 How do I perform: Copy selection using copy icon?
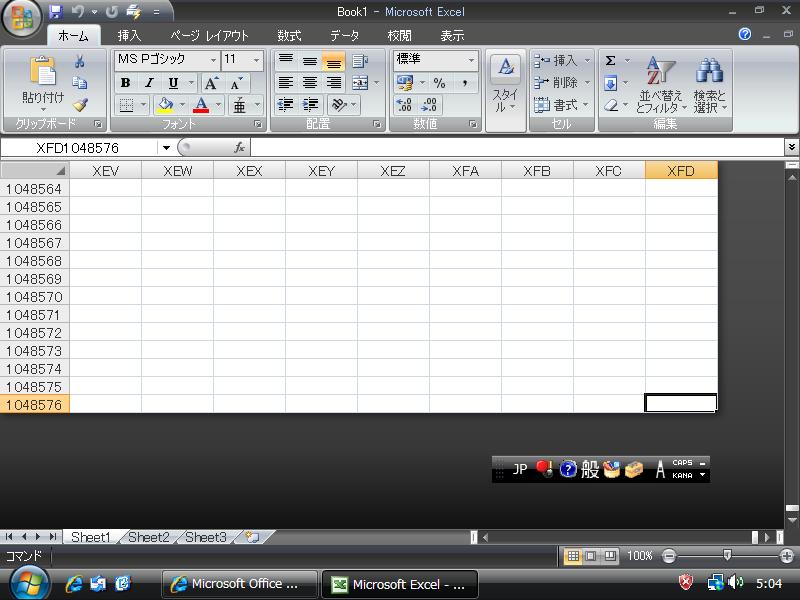80,83
